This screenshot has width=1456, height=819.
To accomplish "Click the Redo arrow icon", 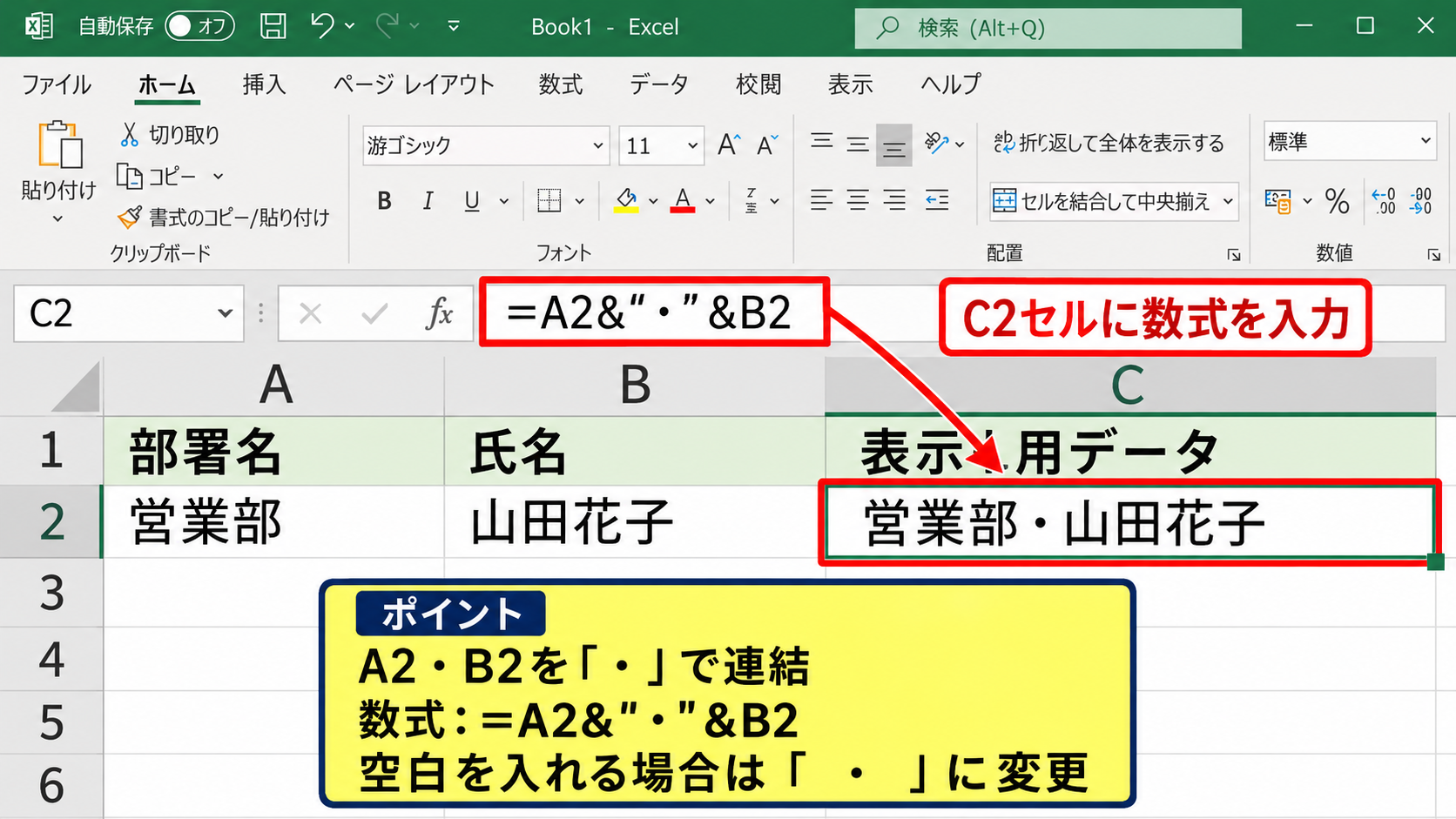I will pos(387,26).
